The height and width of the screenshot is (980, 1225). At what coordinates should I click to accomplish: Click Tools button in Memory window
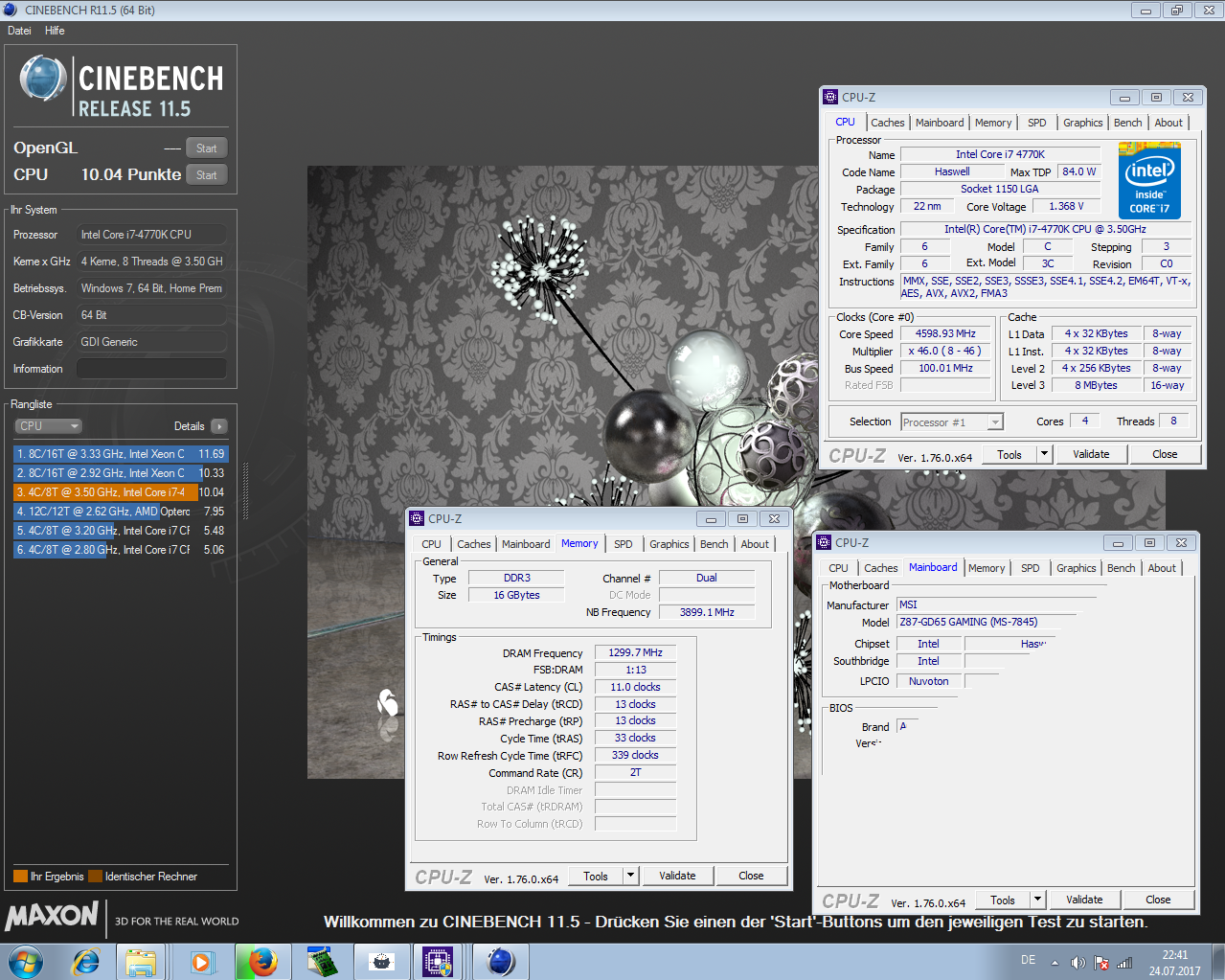click(596, 876)
